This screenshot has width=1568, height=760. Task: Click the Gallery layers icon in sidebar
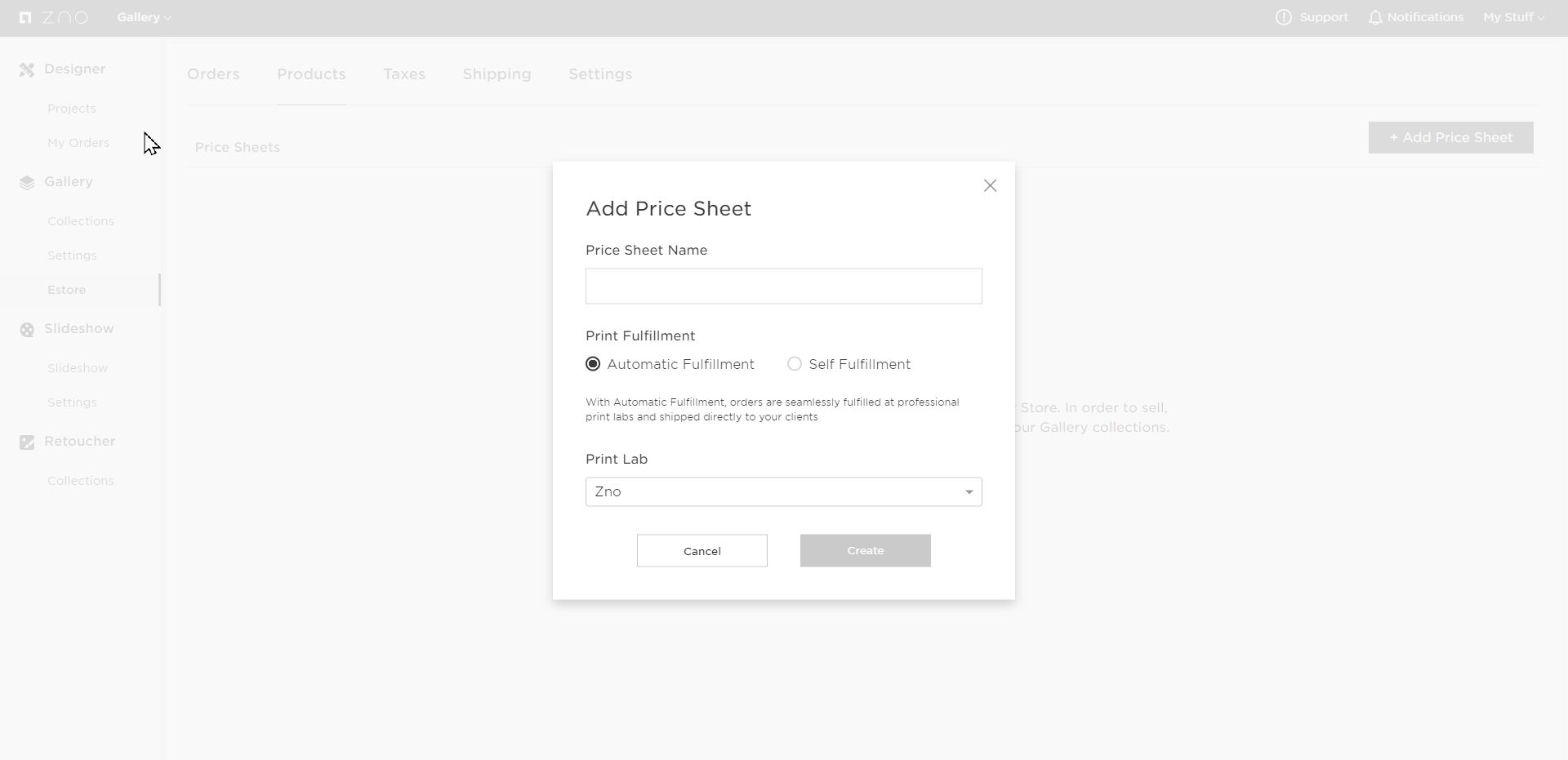[x=27, y=182]
